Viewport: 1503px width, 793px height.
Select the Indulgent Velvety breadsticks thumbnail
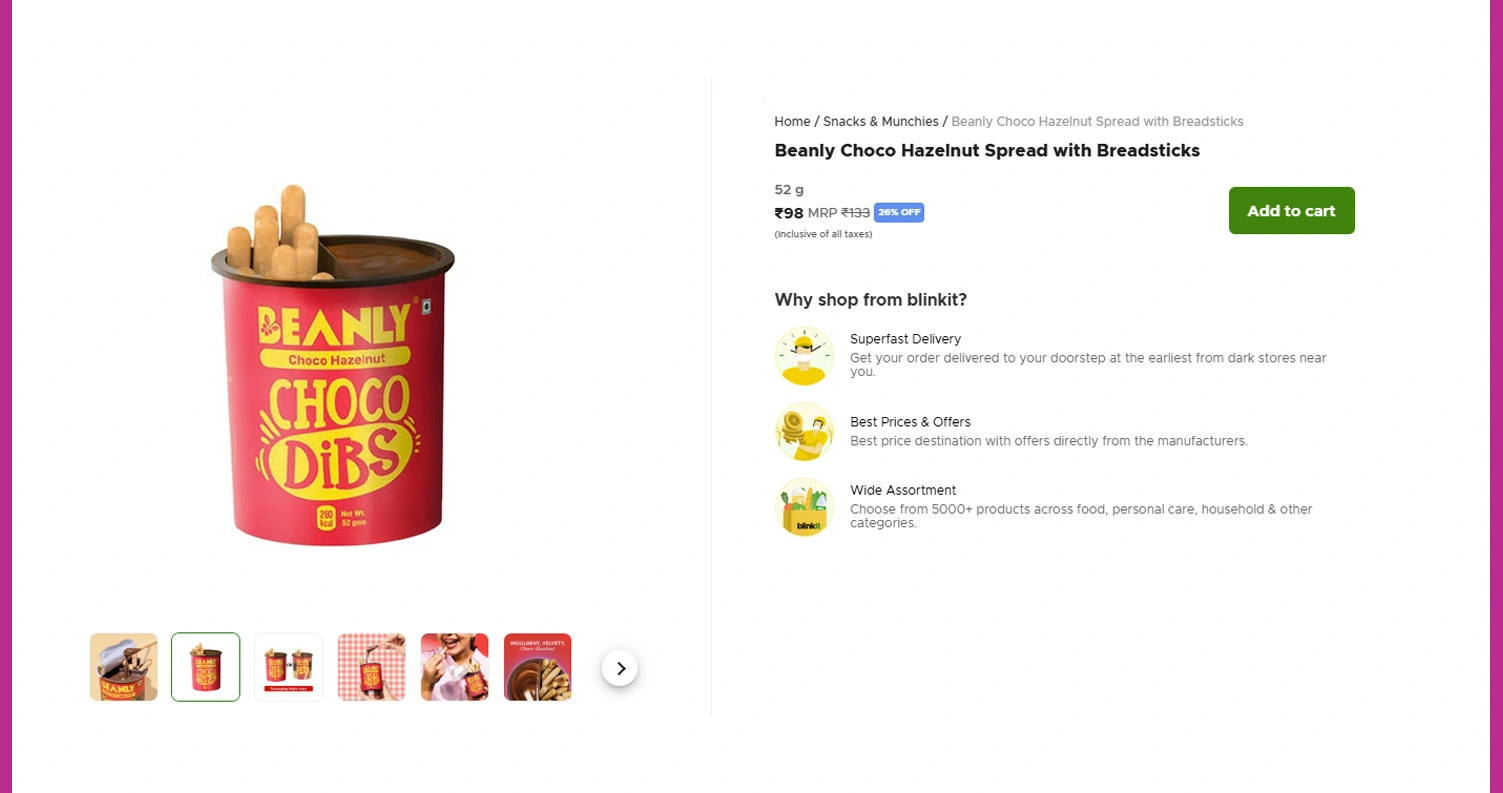pos(538,667)
